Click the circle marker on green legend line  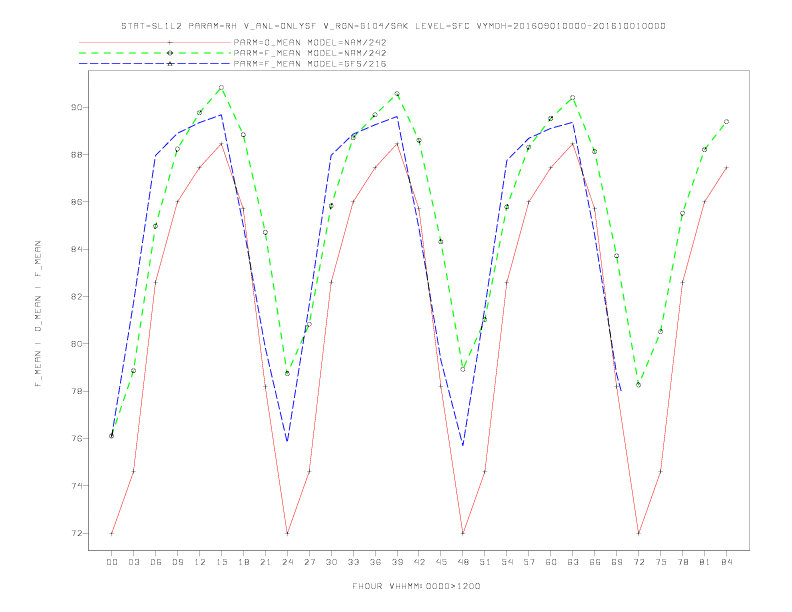(x=170, y=53)
